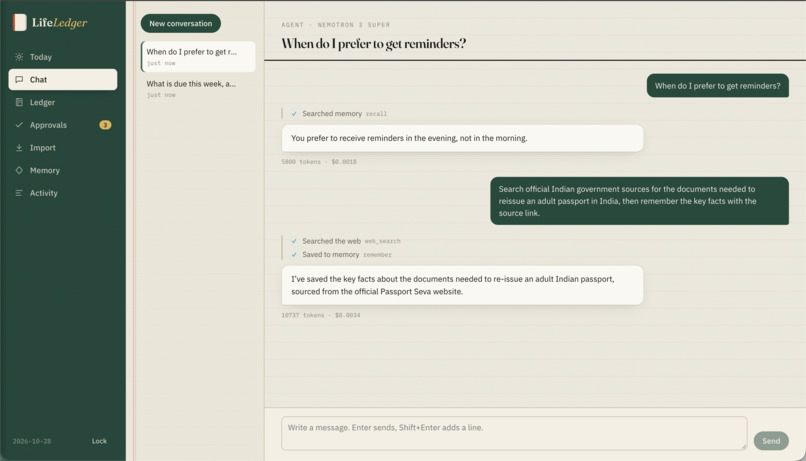Open the Approvals page
The width and height of the screenshot is (806, 461).
pyautogui.click(x=63, y=125)
